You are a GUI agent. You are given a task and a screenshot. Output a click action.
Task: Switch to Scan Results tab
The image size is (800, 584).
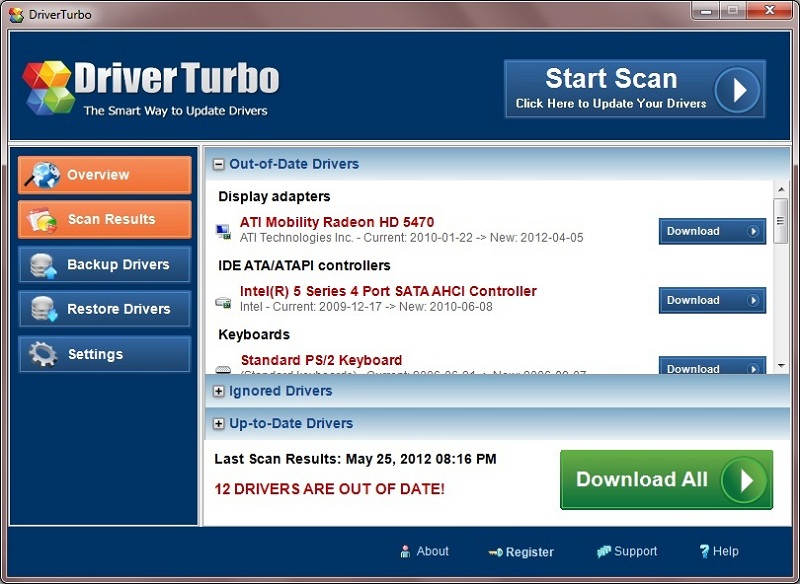click(105, 220)
